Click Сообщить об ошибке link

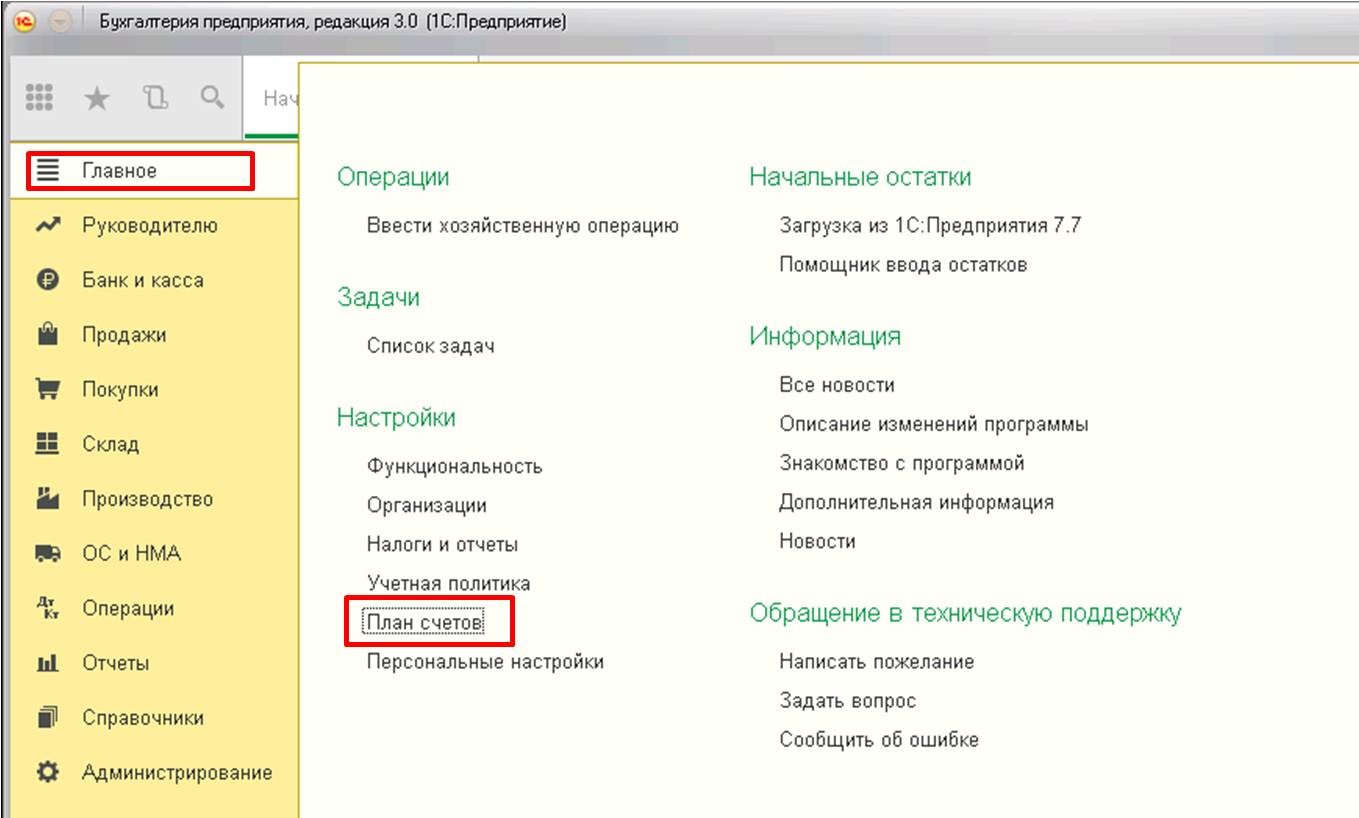tap(878, 740)
